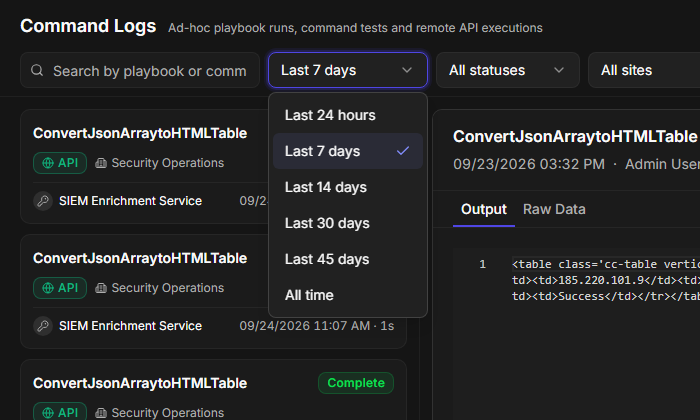
Task: Click building icon beside third Security Operations
Action: click(101, 413)
